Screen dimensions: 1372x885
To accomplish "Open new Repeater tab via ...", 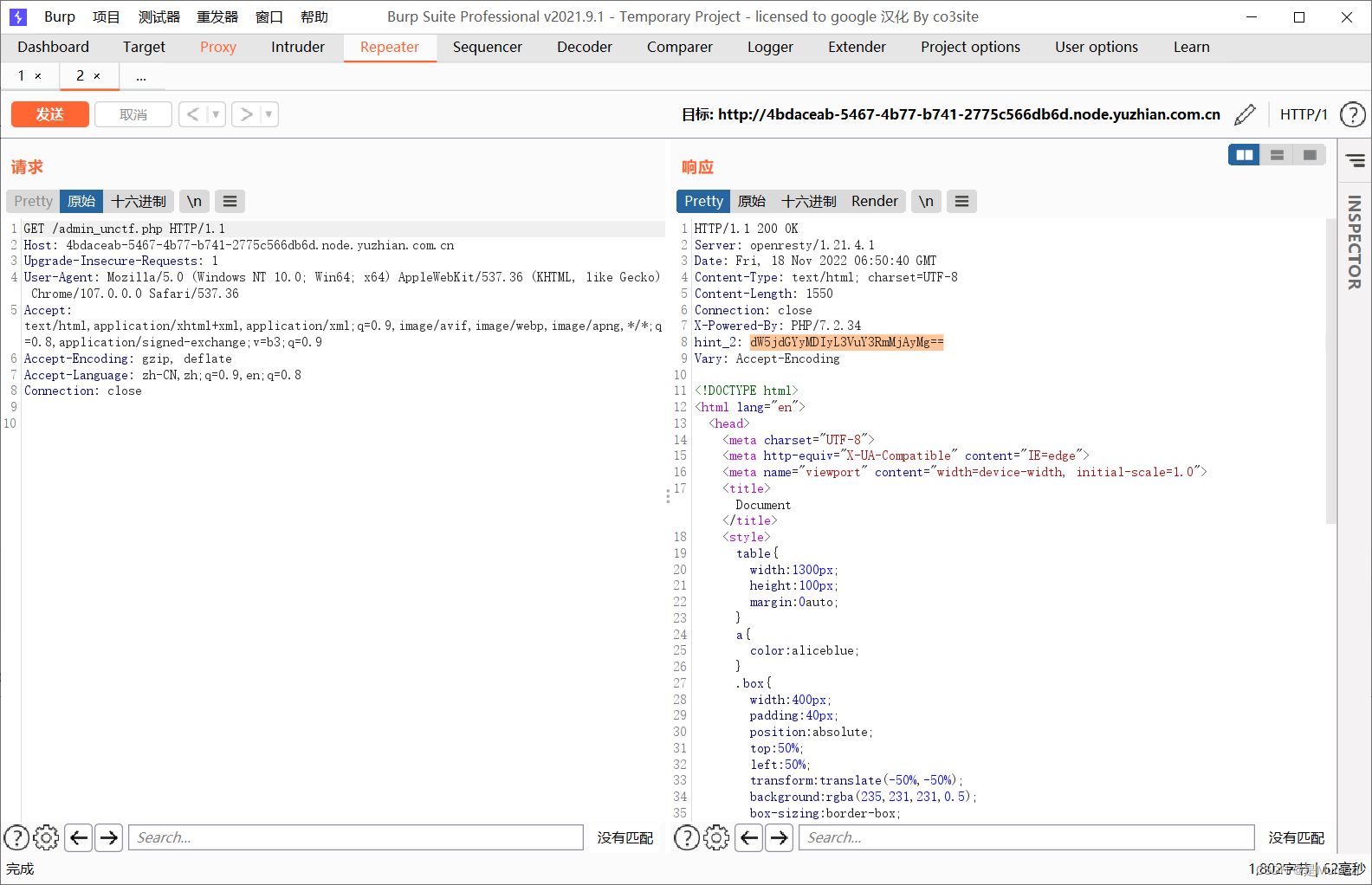I will [141, 76].
